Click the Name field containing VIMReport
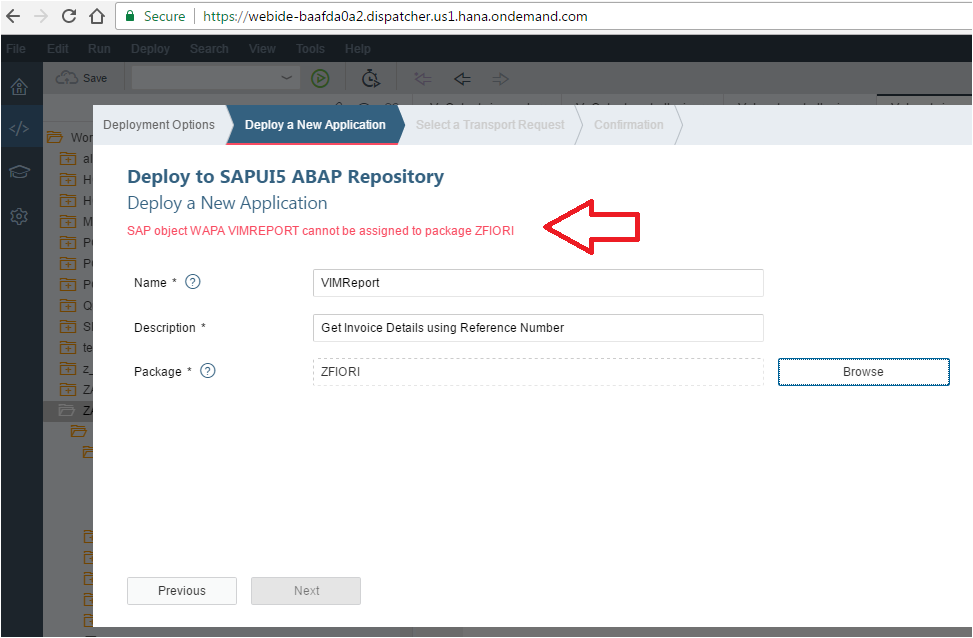Screen dimensions: 973x638 click(x=538, y=283)
